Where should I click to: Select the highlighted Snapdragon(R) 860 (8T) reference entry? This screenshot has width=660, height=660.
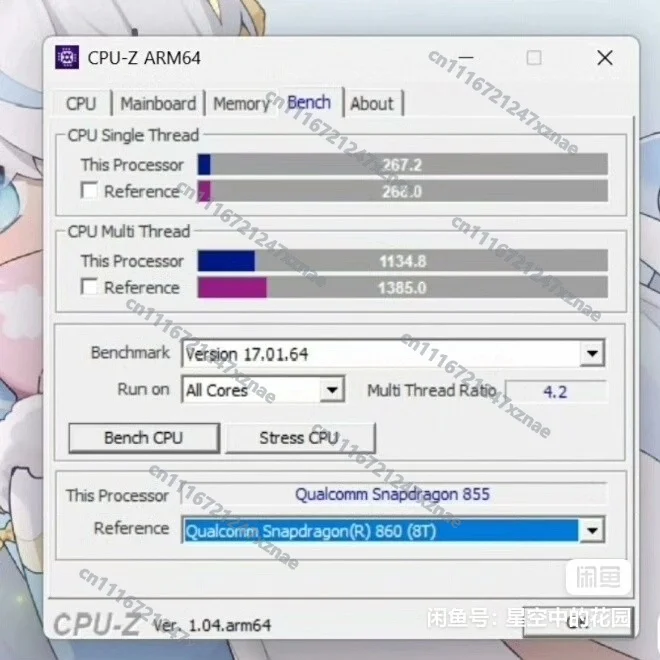pyautogui.click(x=381, y=531)
